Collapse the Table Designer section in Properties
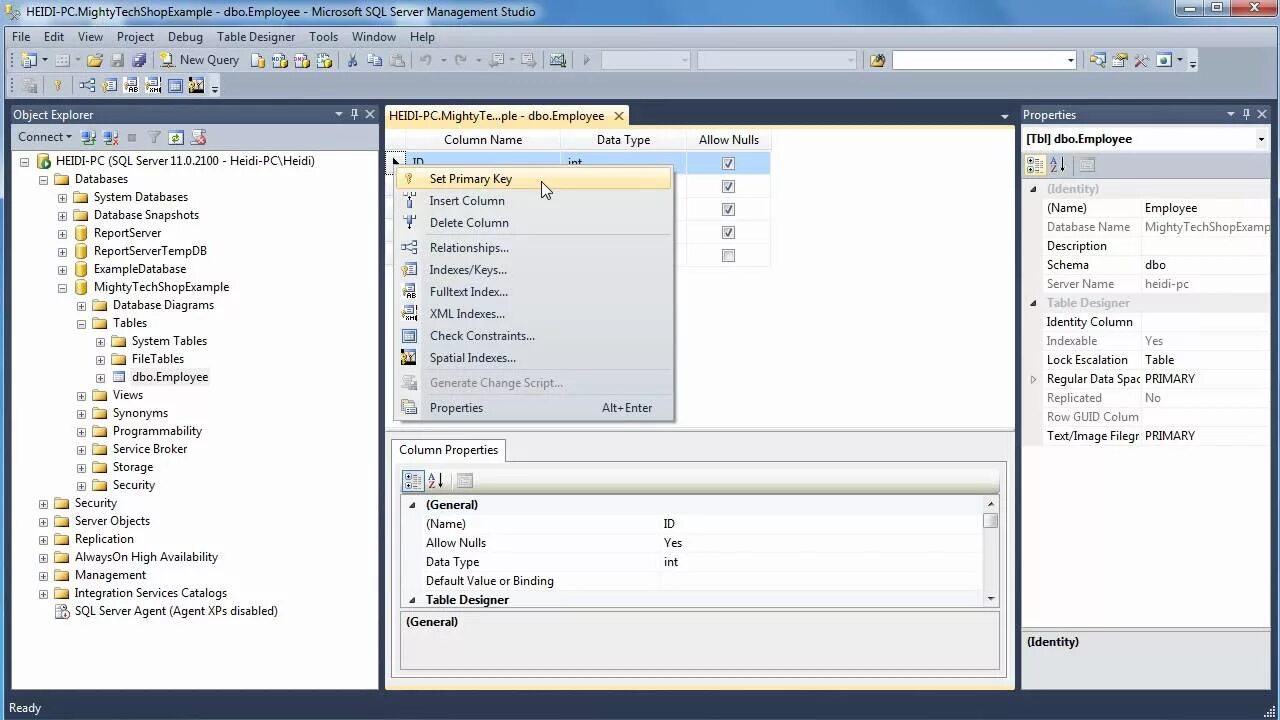Image resolution: width=1280 pixels, height=720 pixels. [x=1034, y=303]
